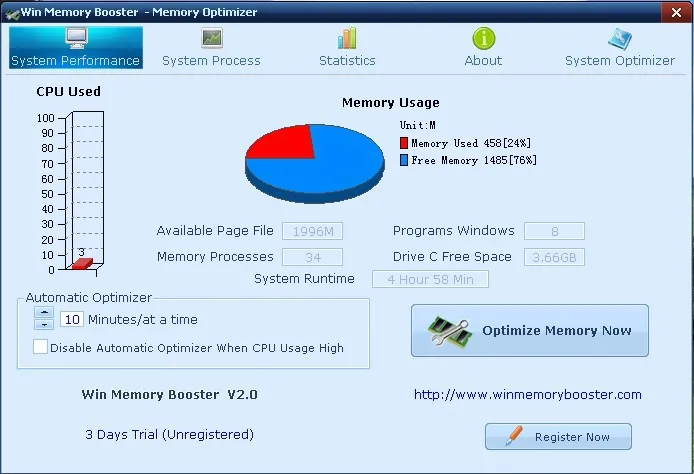Click the 'Drive C Free Space' label
This screenshot has height=474, width=694.
pyautogui.click(x=452, y=257)
